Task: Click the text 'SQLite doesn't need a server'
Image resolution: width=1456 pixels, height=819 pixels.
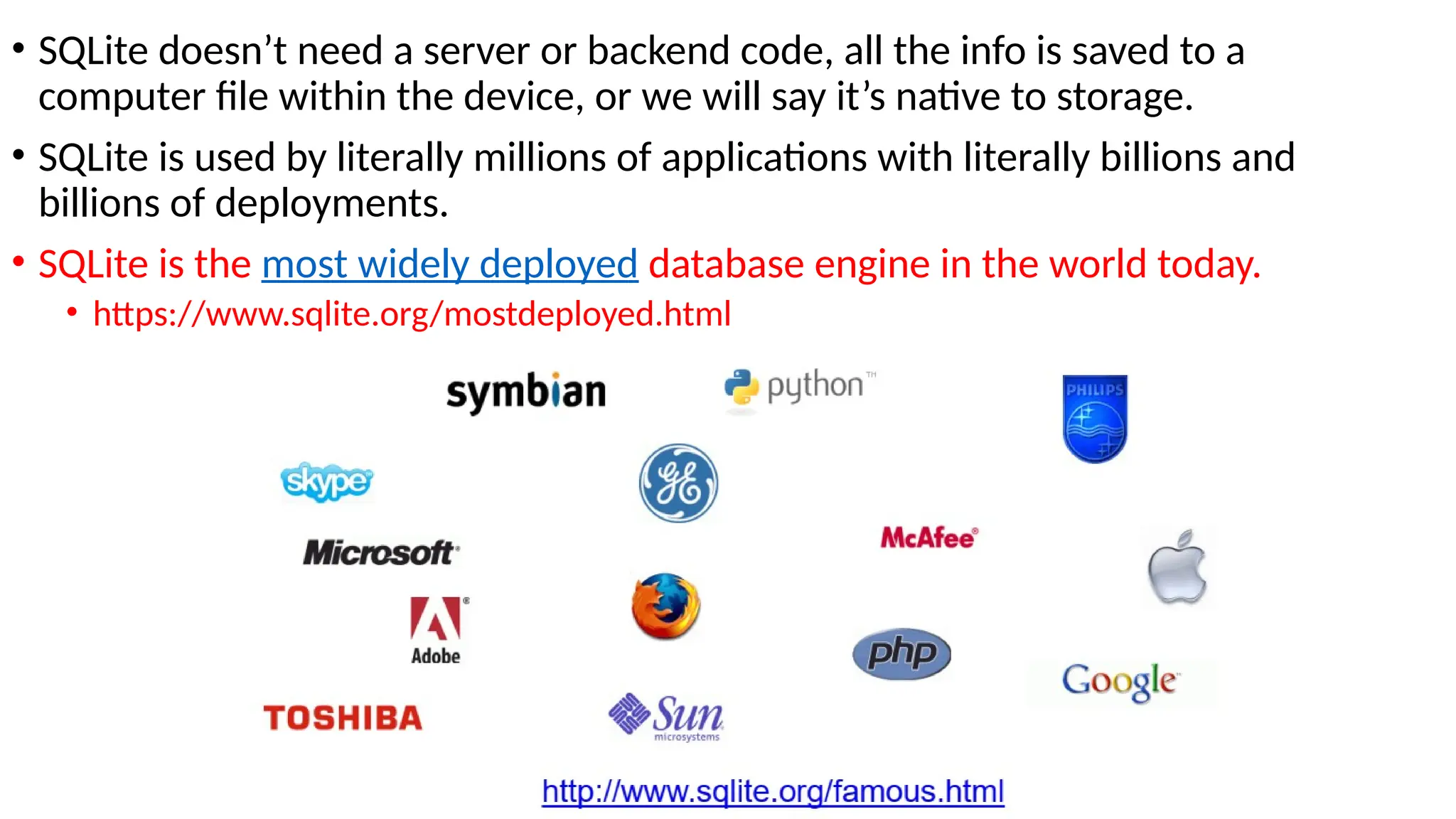Action: click(283, 51)
